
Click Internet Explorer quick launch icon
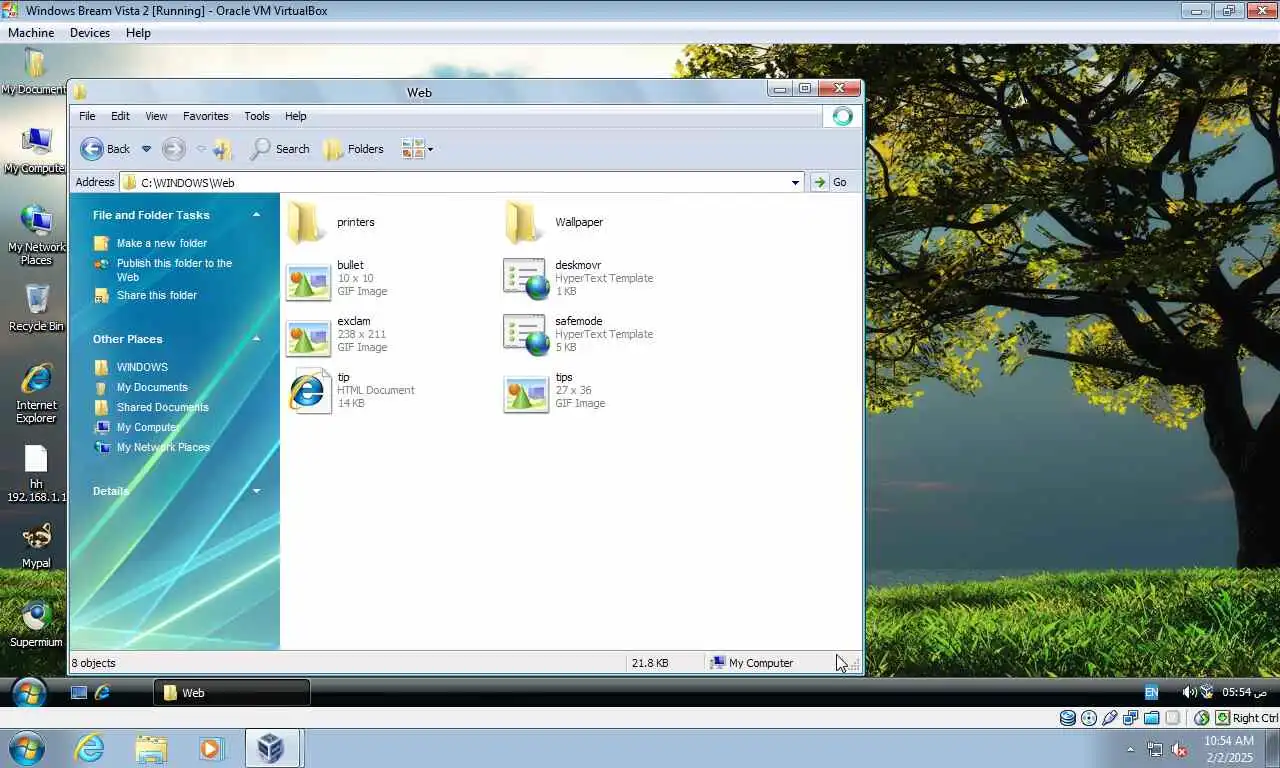[102, 692]
